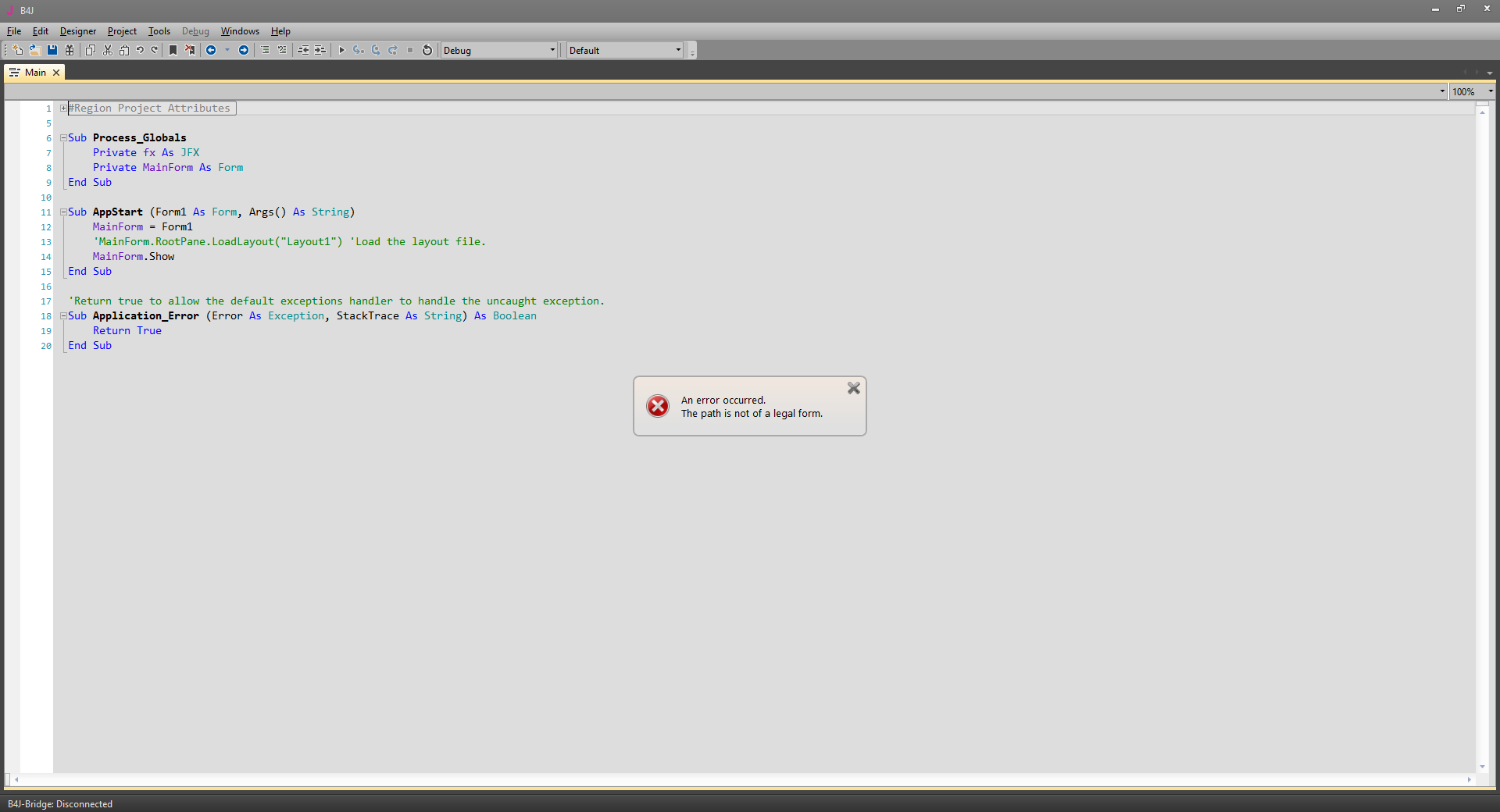Increase indent of selected lines
Image resolution: width=1500 pixels, height=812 pixels.
pyautogui.click(x=320, y=50)
